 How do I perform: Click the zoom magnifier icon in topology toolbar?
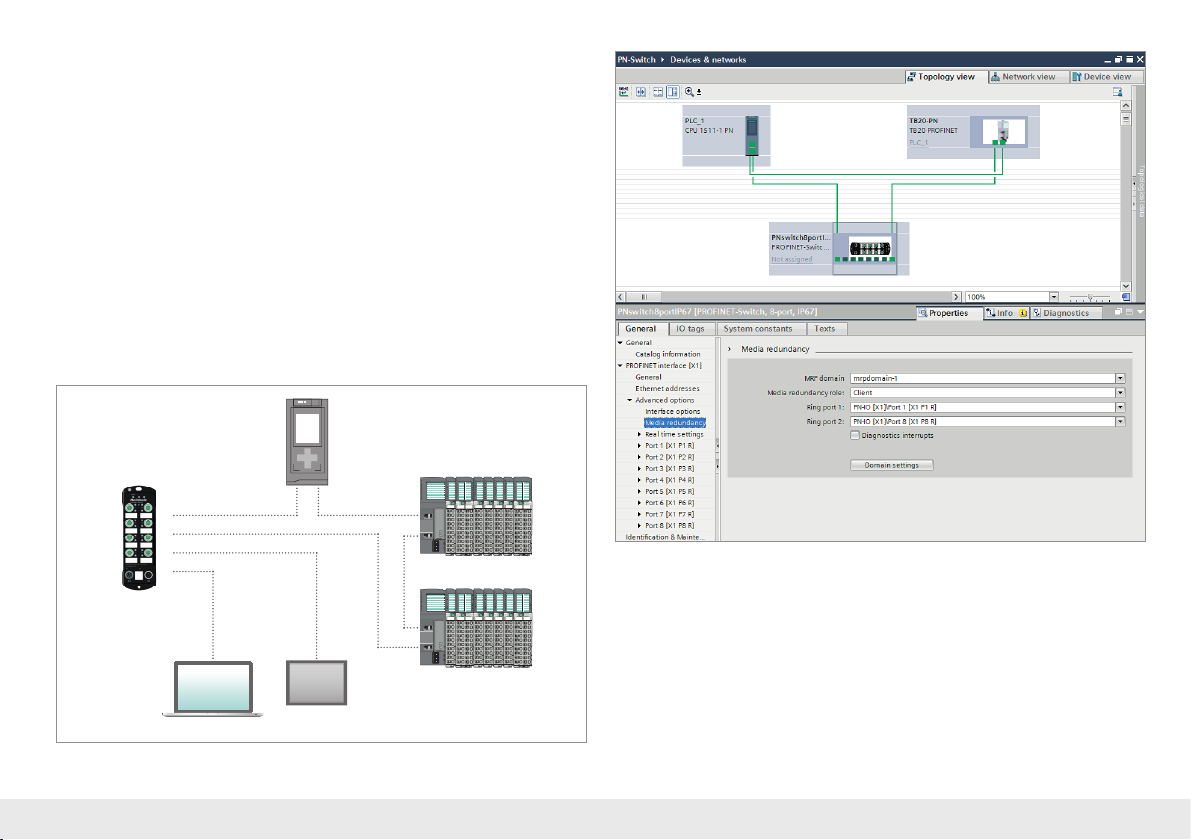click(x=690, y=91)
